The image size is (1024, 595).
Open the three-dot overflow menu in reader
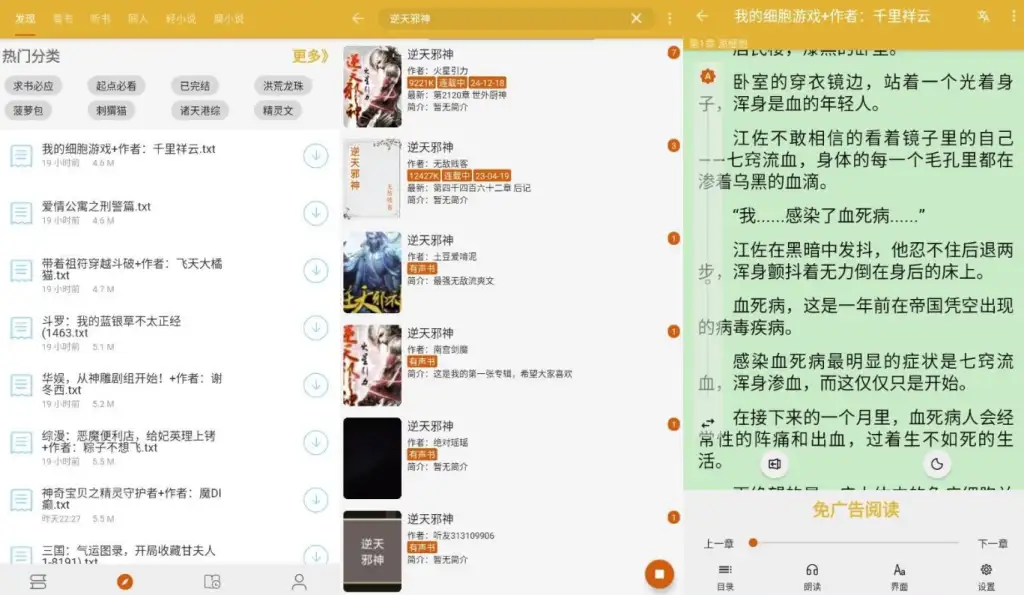[x=1012, y=17]
